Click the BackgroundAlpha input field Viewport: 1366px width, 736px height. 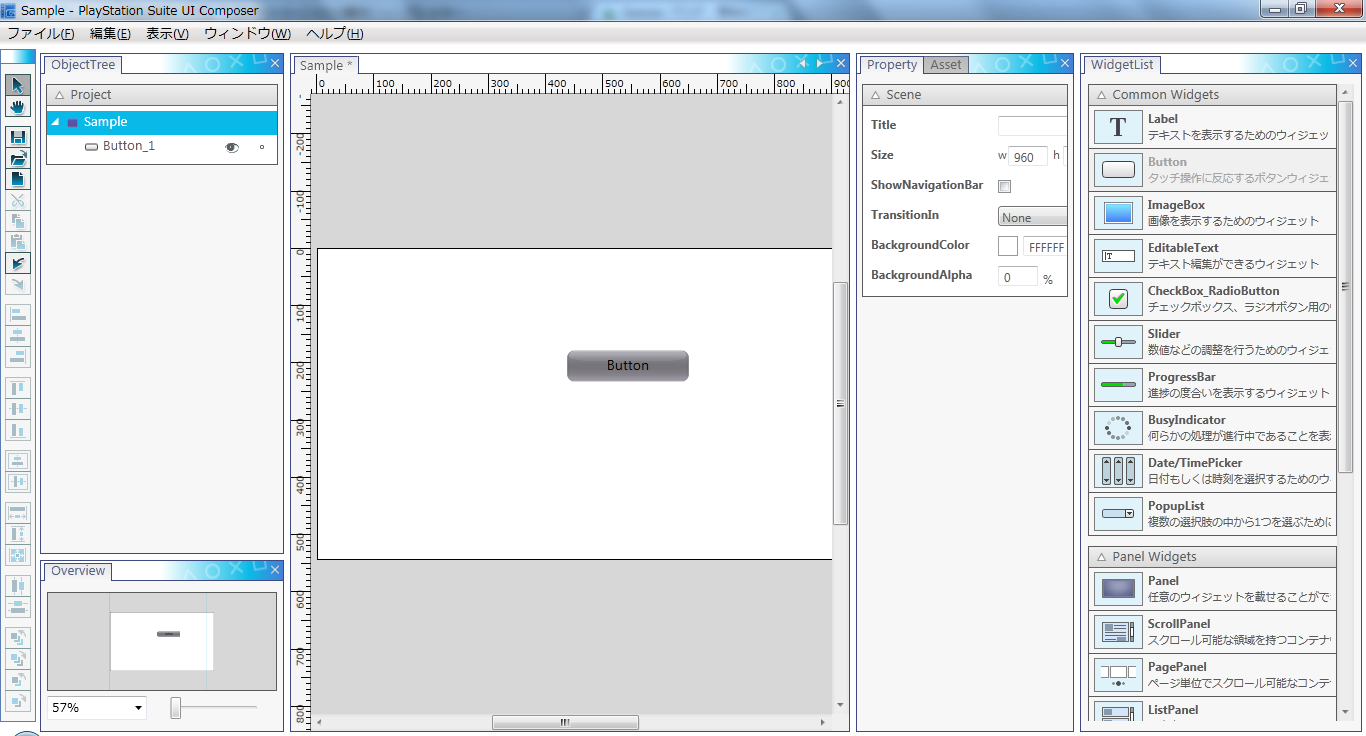point(1018,277)
